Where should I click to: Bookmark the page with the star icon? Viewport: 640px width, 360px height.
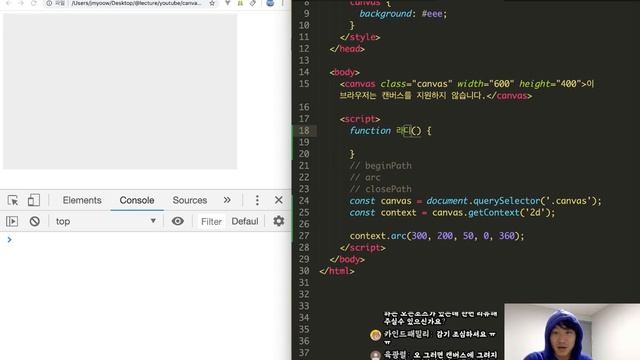212,3
